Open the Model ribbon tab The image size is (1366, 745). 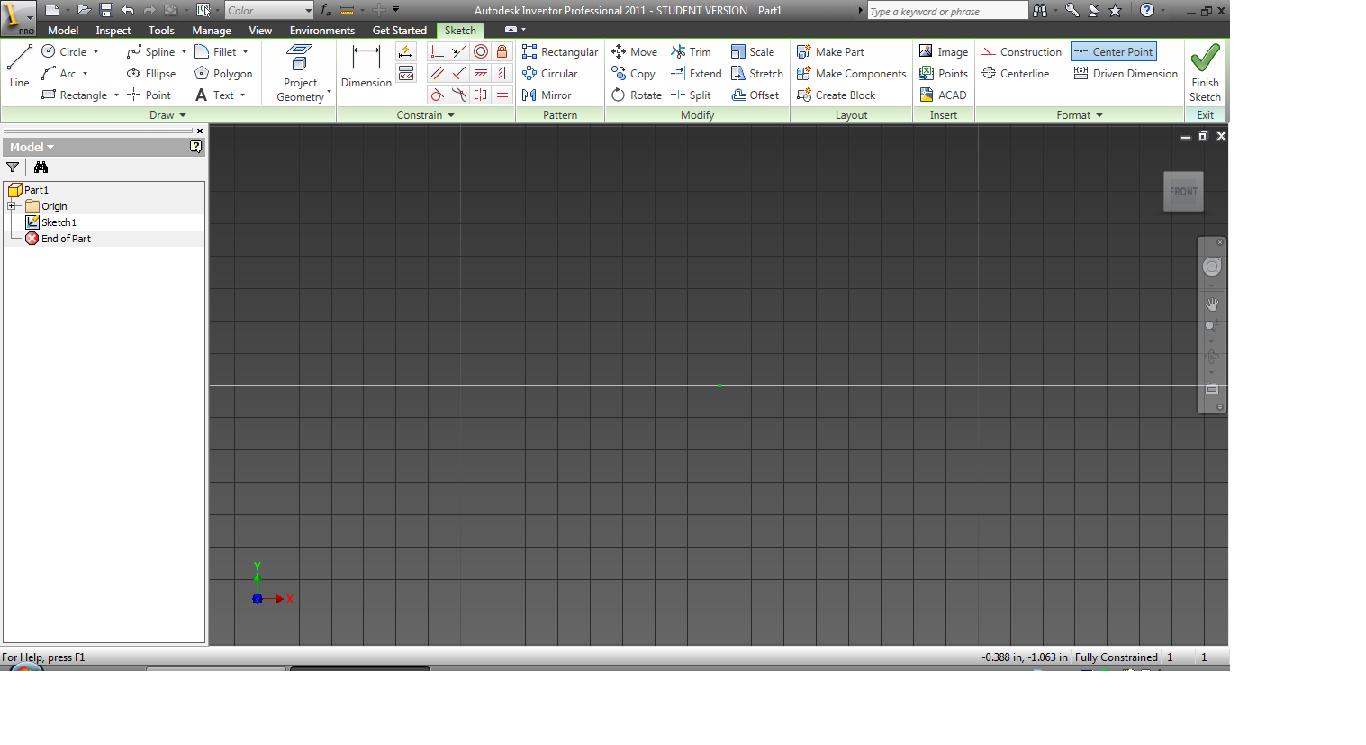click(x=63, y=30)
